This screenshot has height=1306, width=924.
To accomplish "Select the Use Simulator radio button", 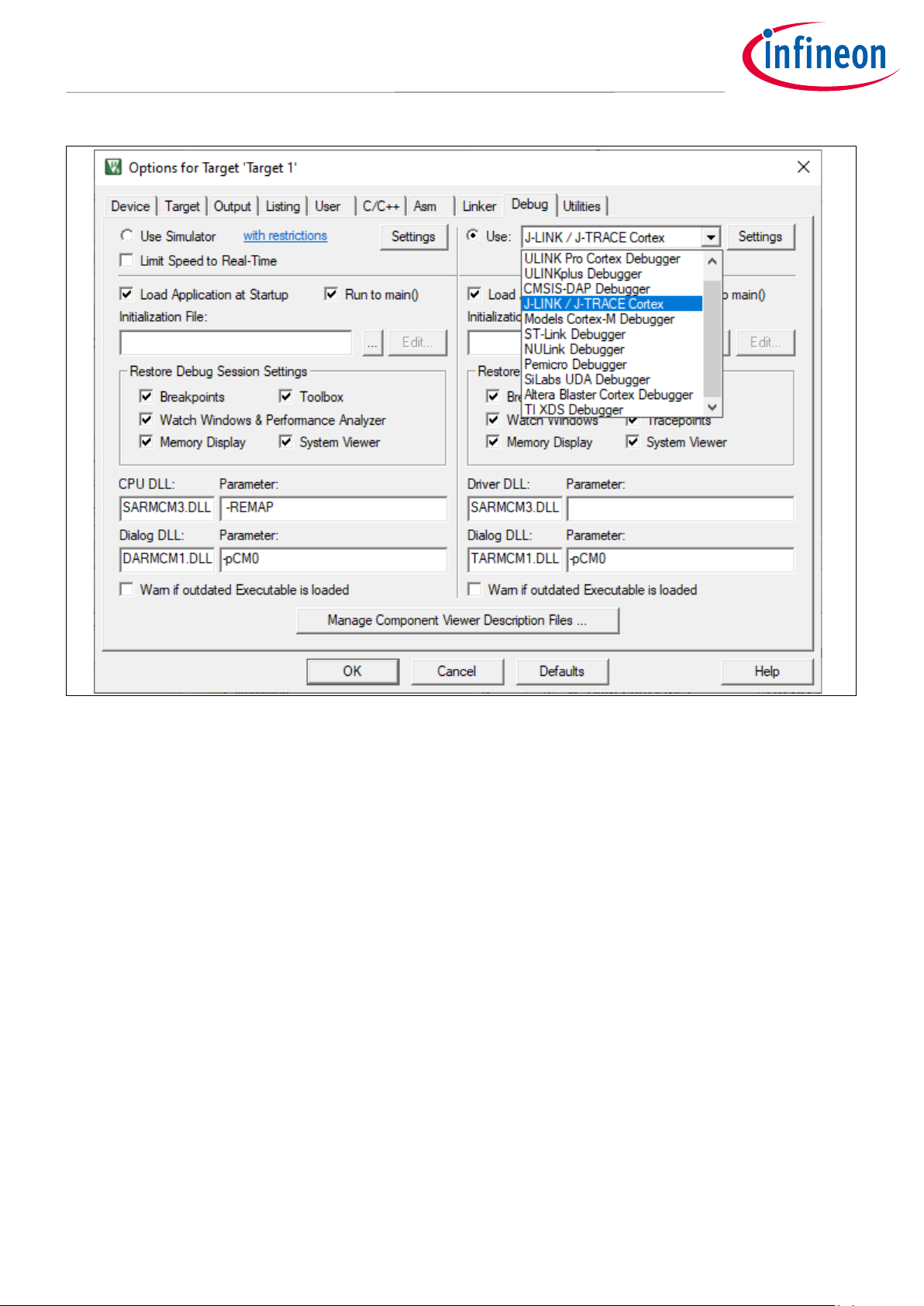I will [x=127, y=236].
